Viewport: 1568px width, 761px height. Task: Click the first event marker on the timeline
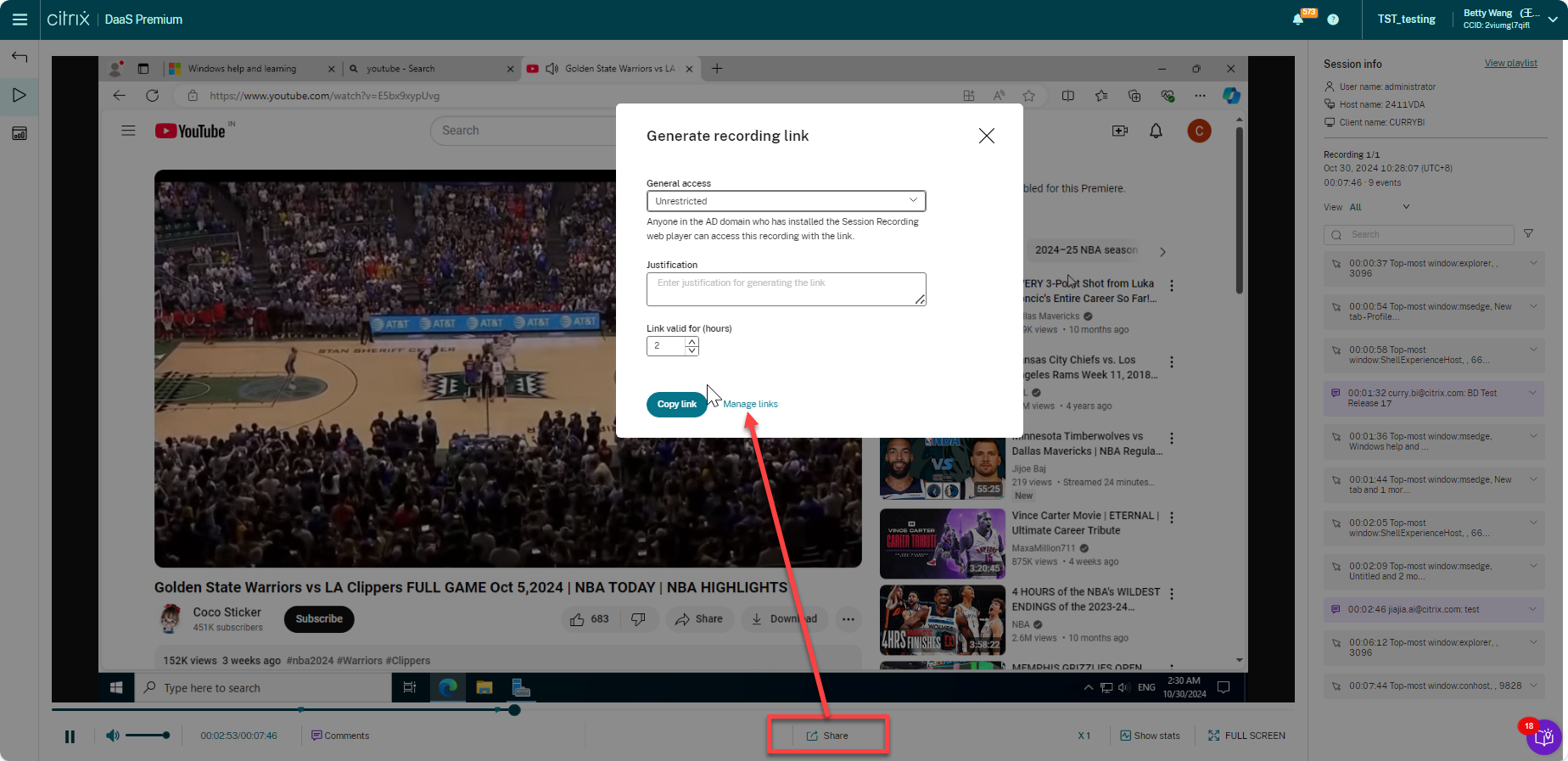(300, 709)
